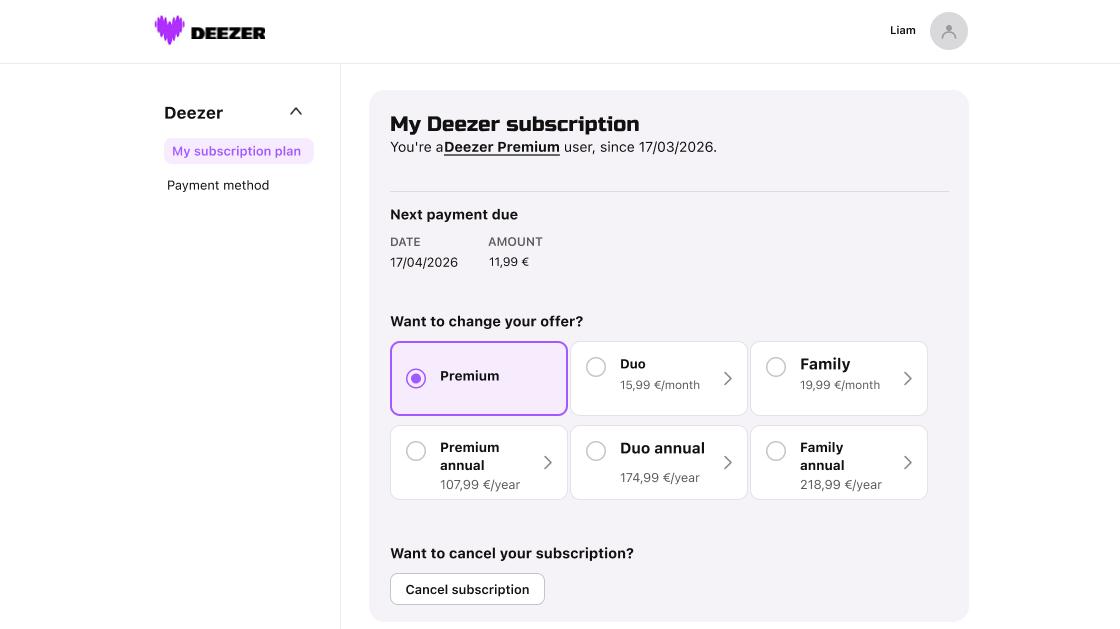The width and height of the screenshot is (1120, 629).
Task: Click the Next payment due heading
Action: [454, 214]
